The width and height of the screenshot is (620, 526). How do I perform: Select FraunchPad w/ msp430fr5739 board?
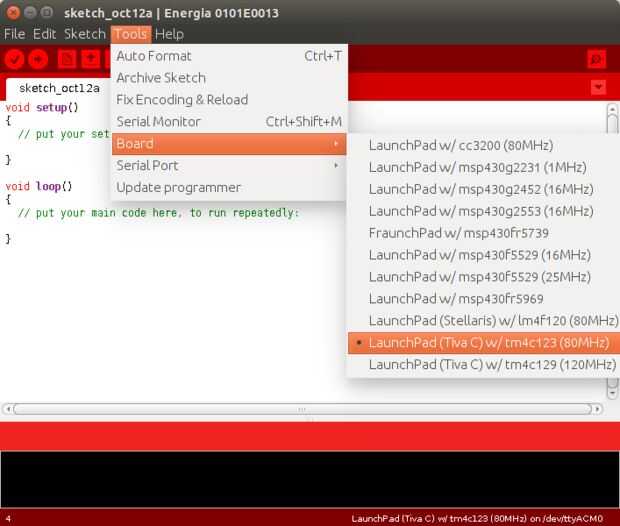(x=484, y=233)
